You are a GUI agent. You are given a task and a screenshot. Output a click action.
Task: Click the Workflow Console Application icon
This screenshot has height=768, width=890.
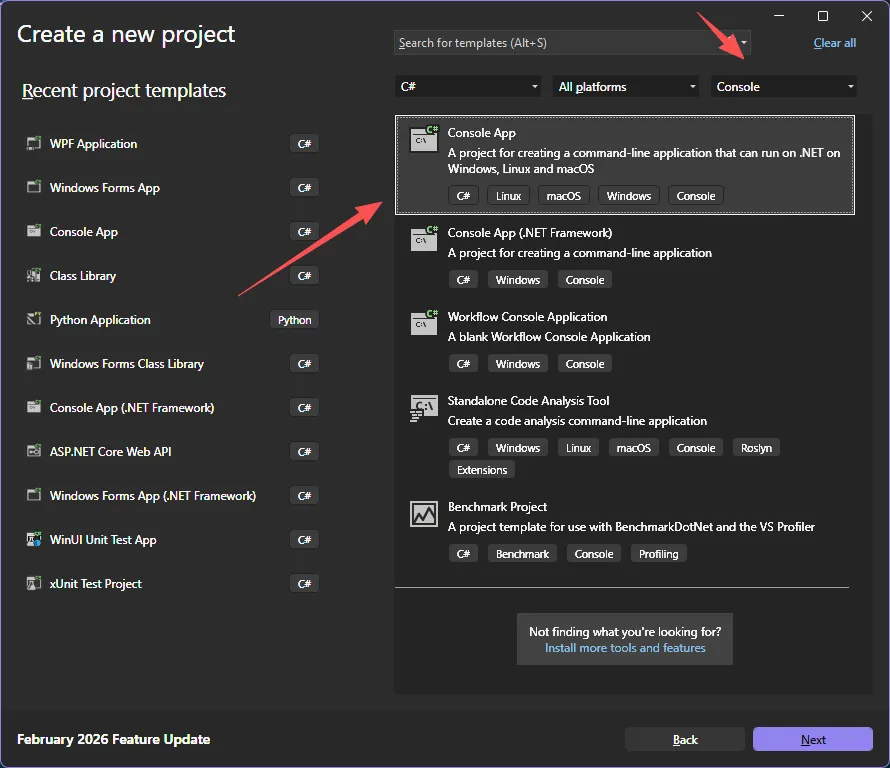click(x=424, y=323)
